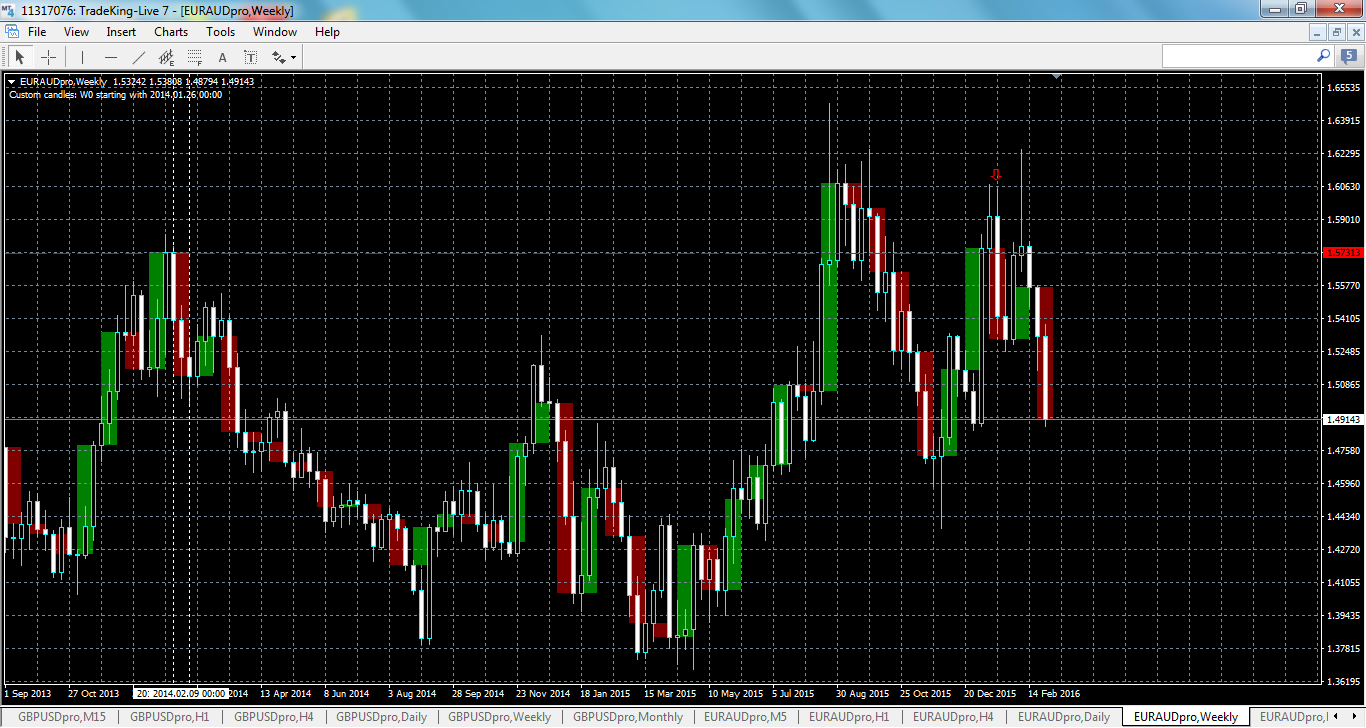
Task: Switch to the EURAUDpro,H1 chart tab
Action: [x=849, y=717]
